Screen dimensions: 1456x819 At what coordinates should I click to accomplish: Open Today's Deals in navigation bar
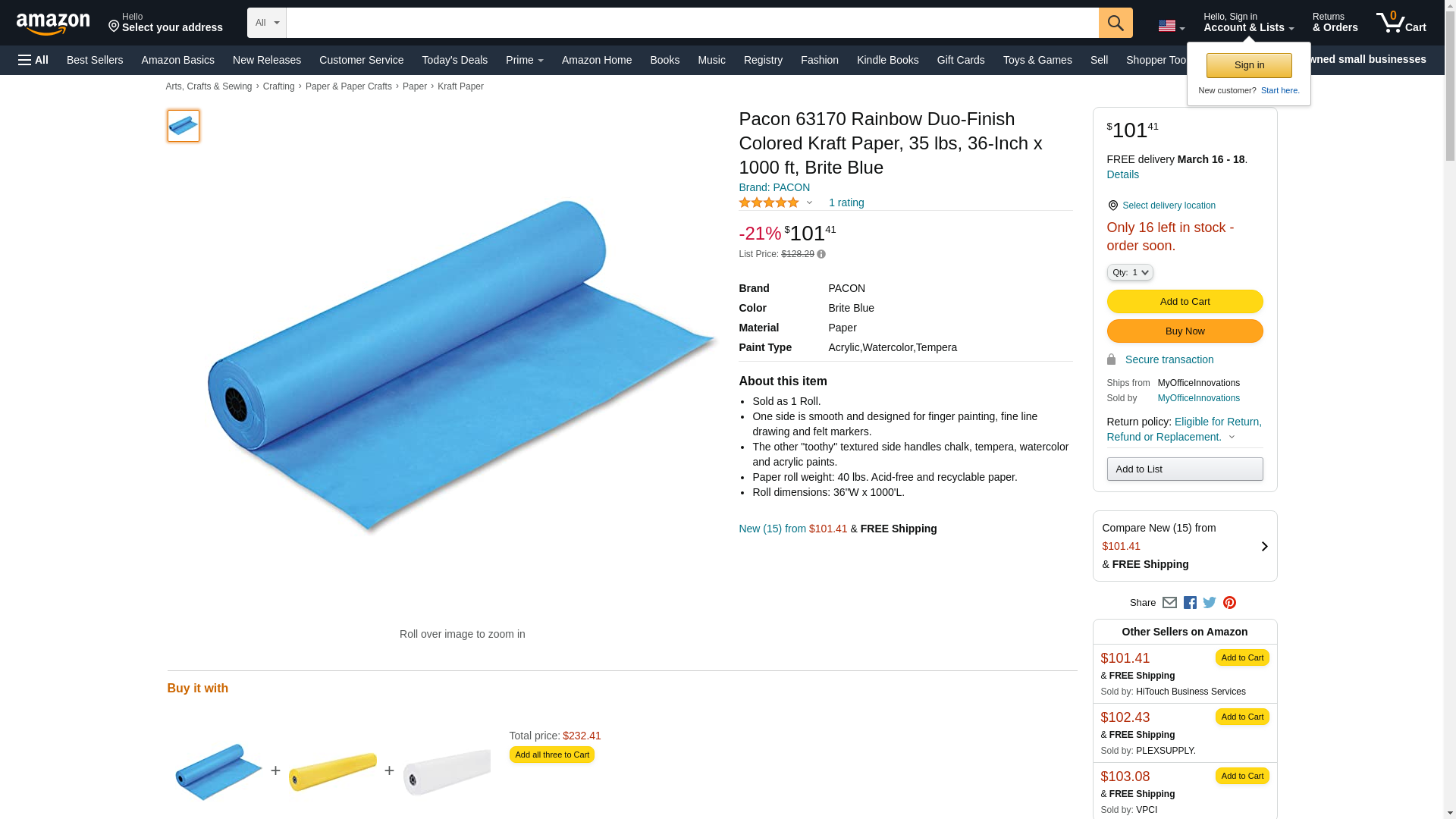454,60
